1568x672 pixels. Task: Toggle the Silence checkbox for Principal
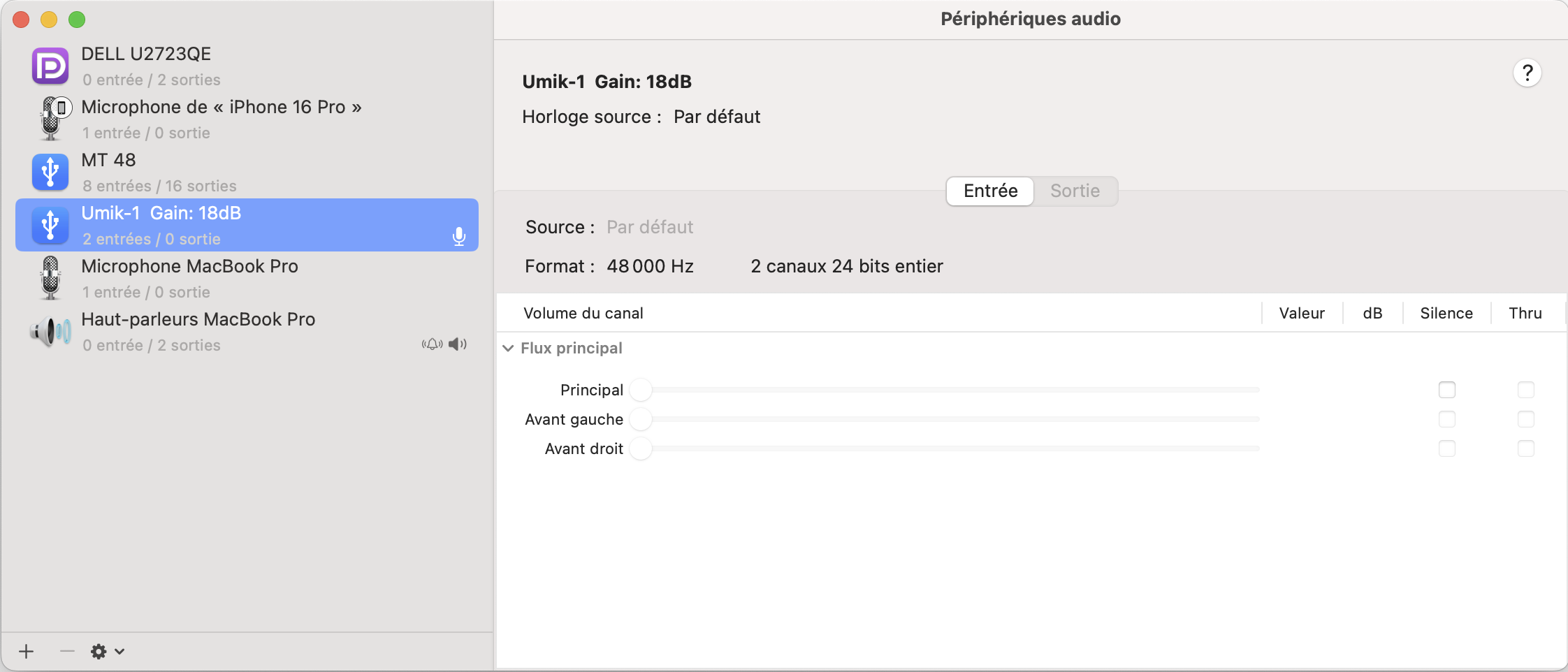[1446, 390]
